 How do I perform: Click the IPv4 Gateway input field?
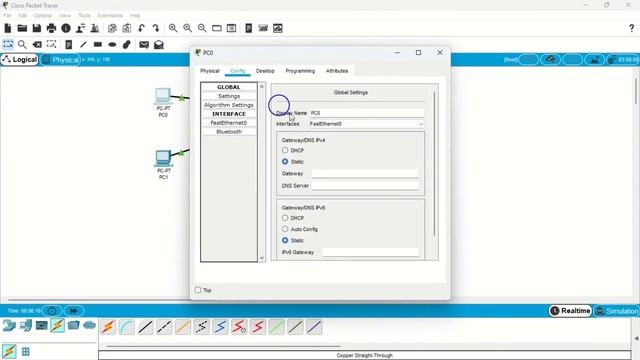coord(365,173)
